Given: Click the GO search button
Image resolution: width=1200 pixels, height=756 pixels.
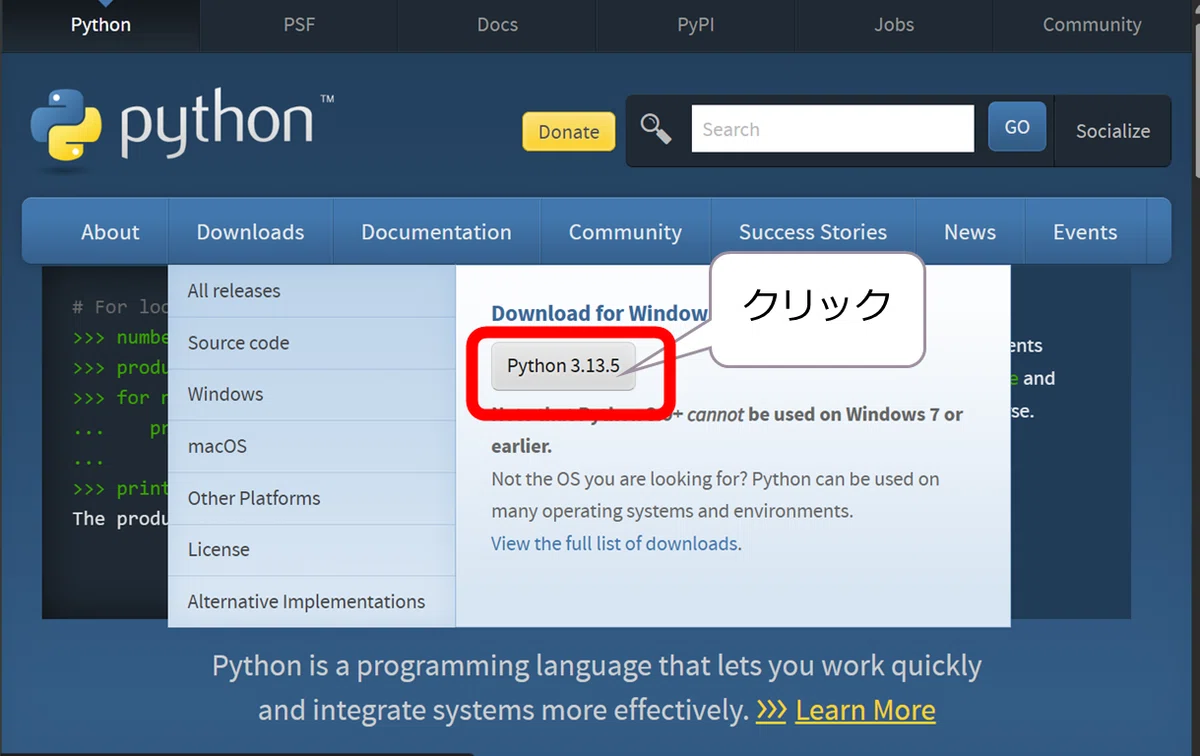Looking at the screenshot, I should [1017, 127].
